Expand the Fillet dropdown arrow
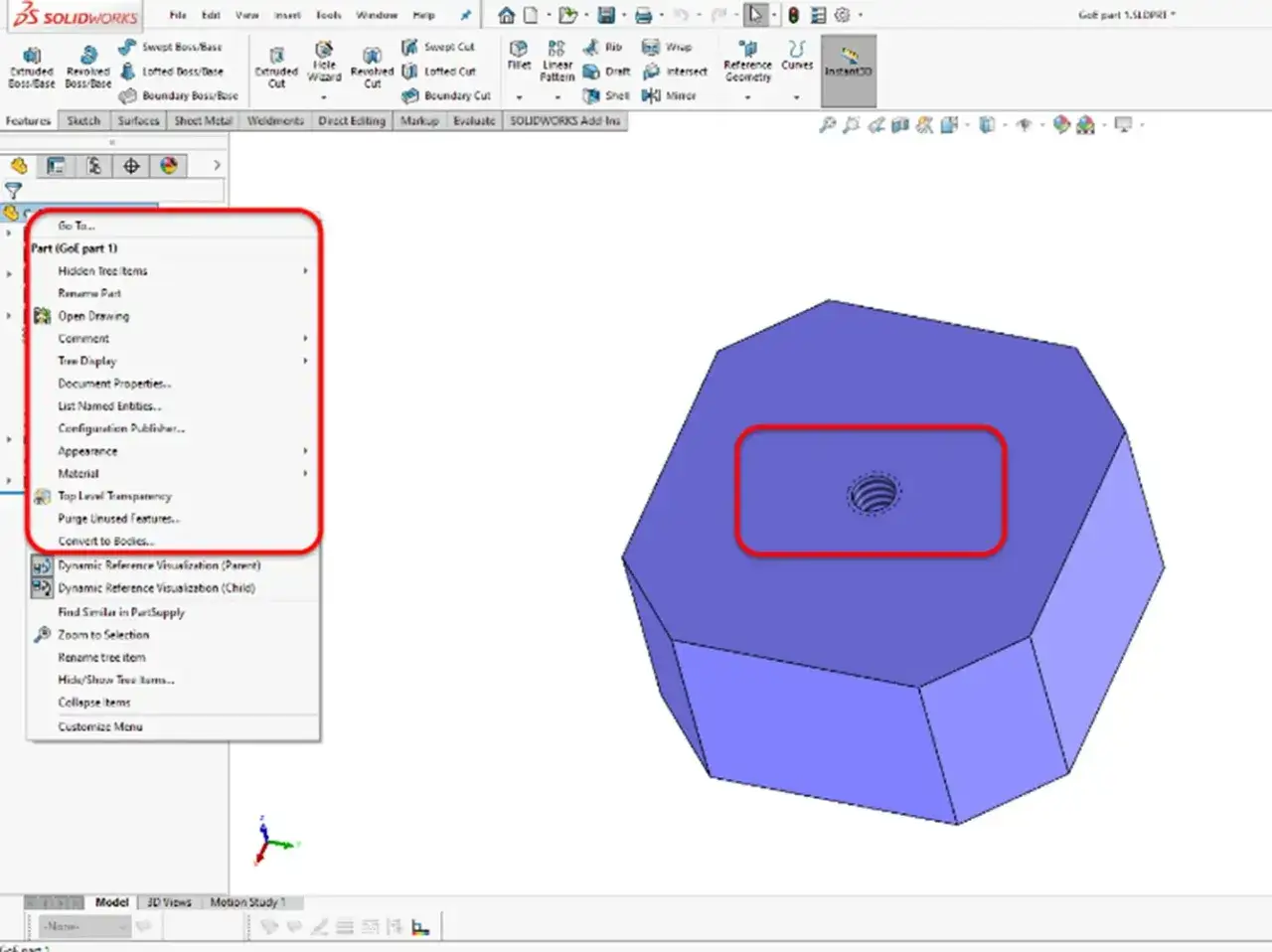The width and height of the screenshot is (1272, 952). coord(519,97)
